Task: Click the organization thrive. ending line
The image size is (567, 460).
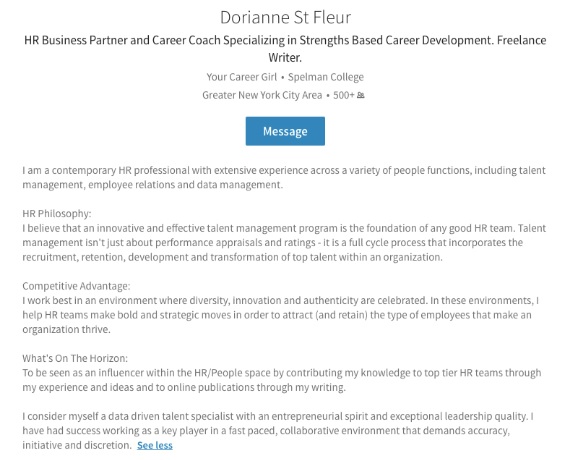Action: click(x=67, y=329)
